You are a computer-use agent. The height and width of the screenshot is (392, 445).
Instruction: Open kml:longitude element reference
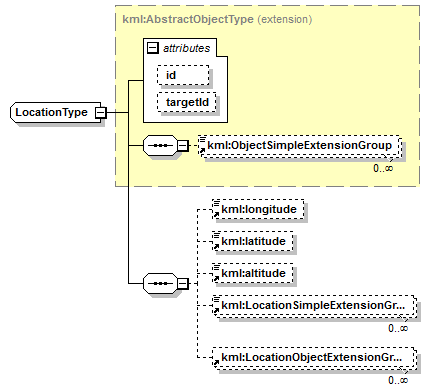click(x=258, y=209)
